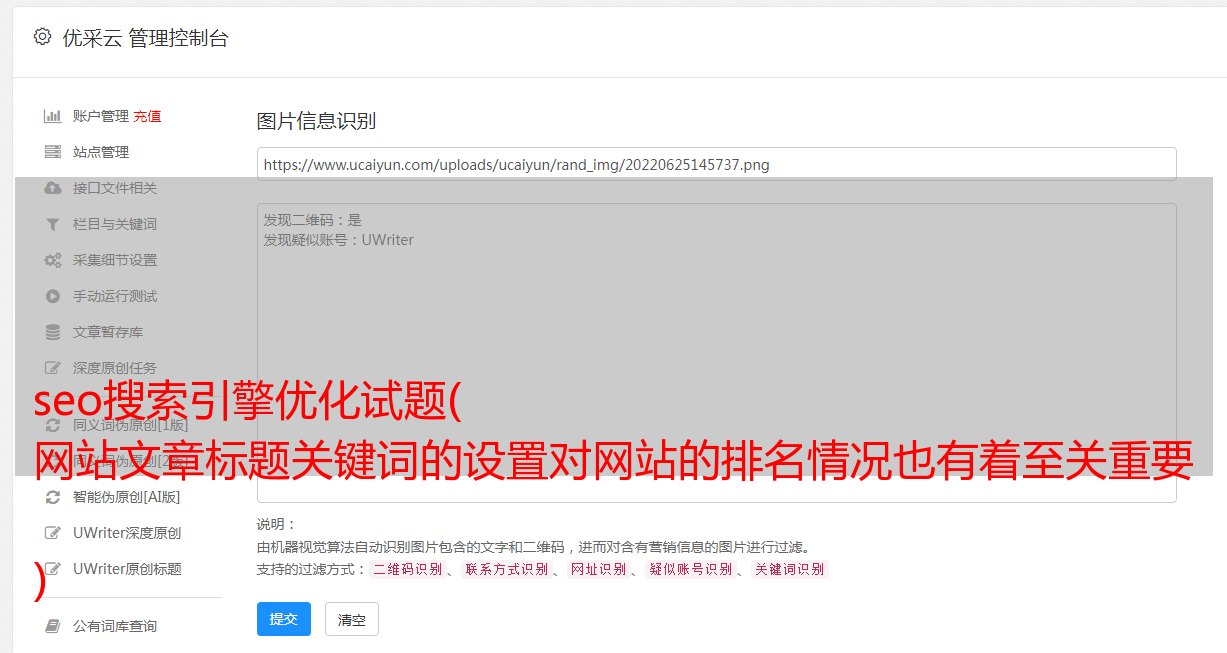This screenshot has width=1227, height=653.
Task: Open 栏目与关键词 in the sidebar
Action: click(115, 224)
